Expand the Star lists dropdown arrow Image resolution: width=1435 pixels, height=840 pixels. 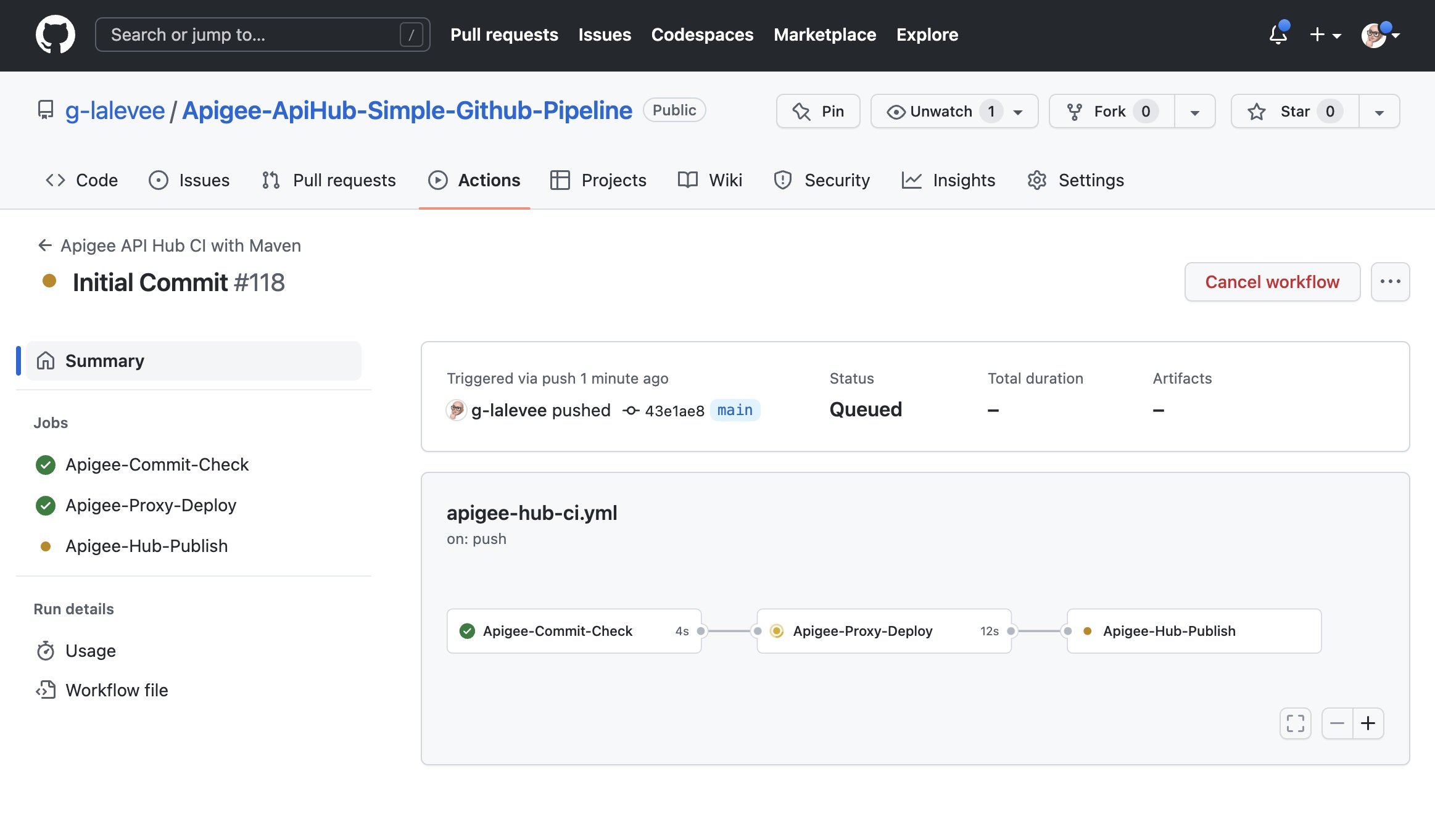1379,112
